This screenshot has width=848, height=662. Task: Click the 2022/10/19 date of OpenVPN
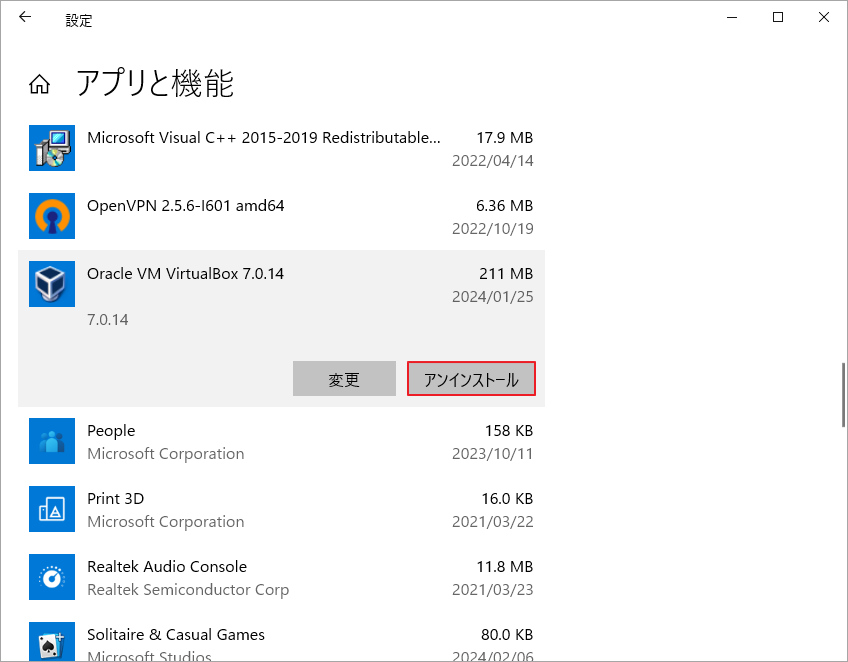(493, 229)
